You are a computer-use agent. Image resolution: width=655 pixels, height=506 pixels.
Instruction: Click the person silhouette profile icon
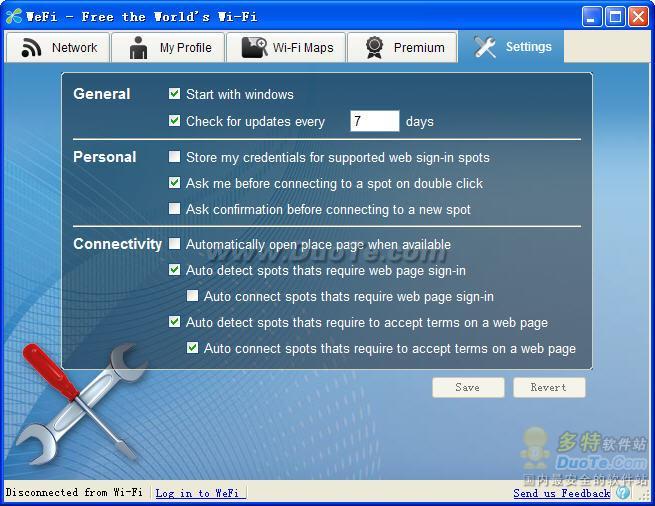[x=138, y=47]
